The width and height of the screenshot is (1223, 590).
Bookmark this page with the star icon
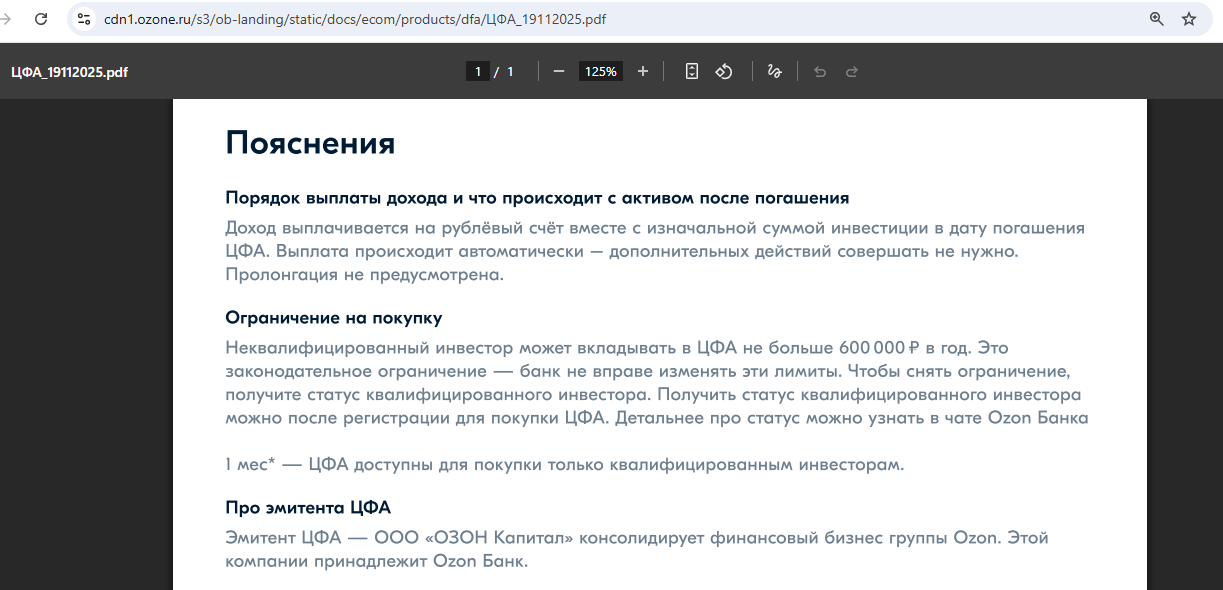tap(1189, 19)
